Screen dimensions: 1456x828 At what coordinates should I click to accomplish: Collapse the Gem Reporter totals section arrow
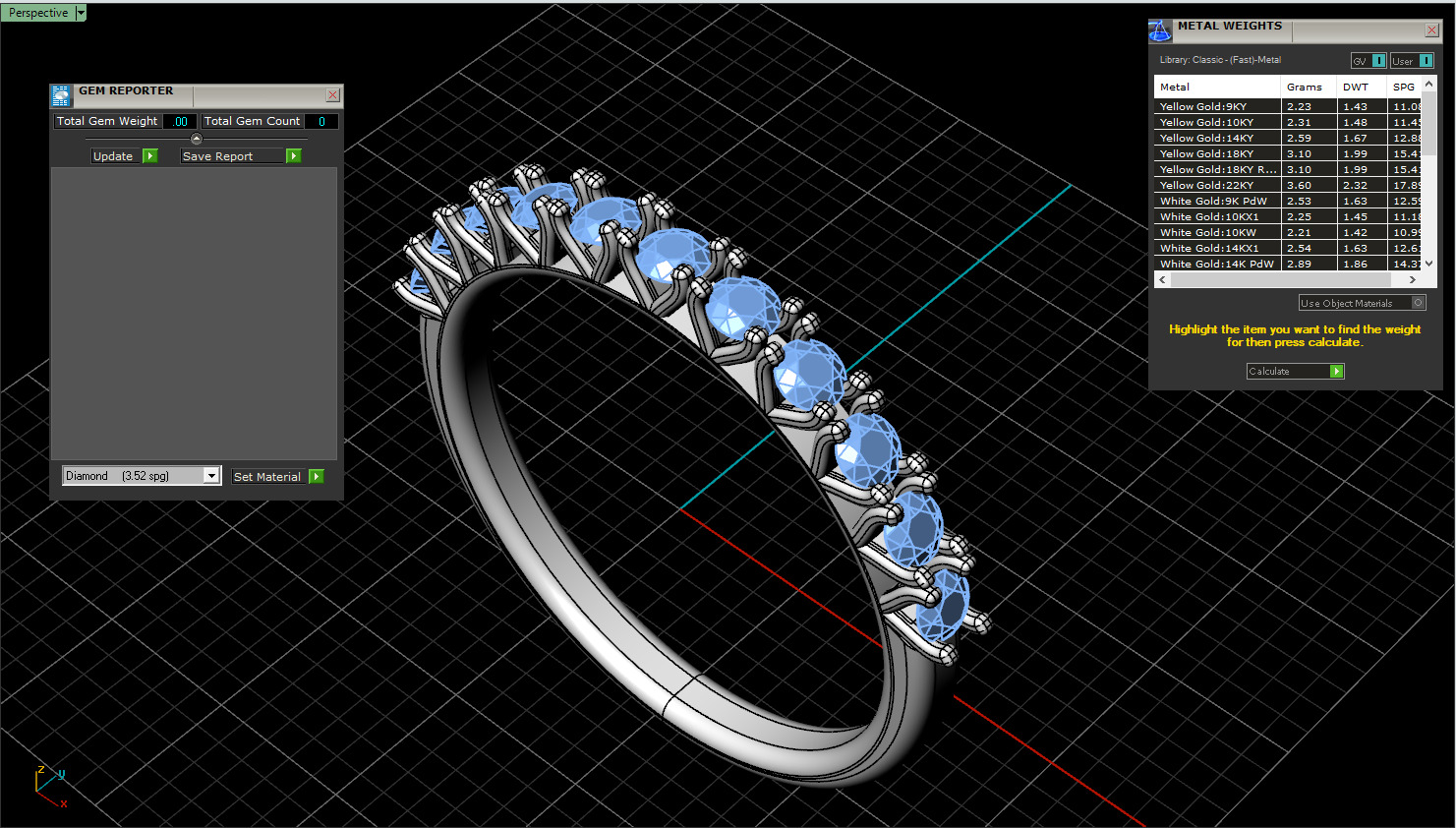[x=196, y=139]
